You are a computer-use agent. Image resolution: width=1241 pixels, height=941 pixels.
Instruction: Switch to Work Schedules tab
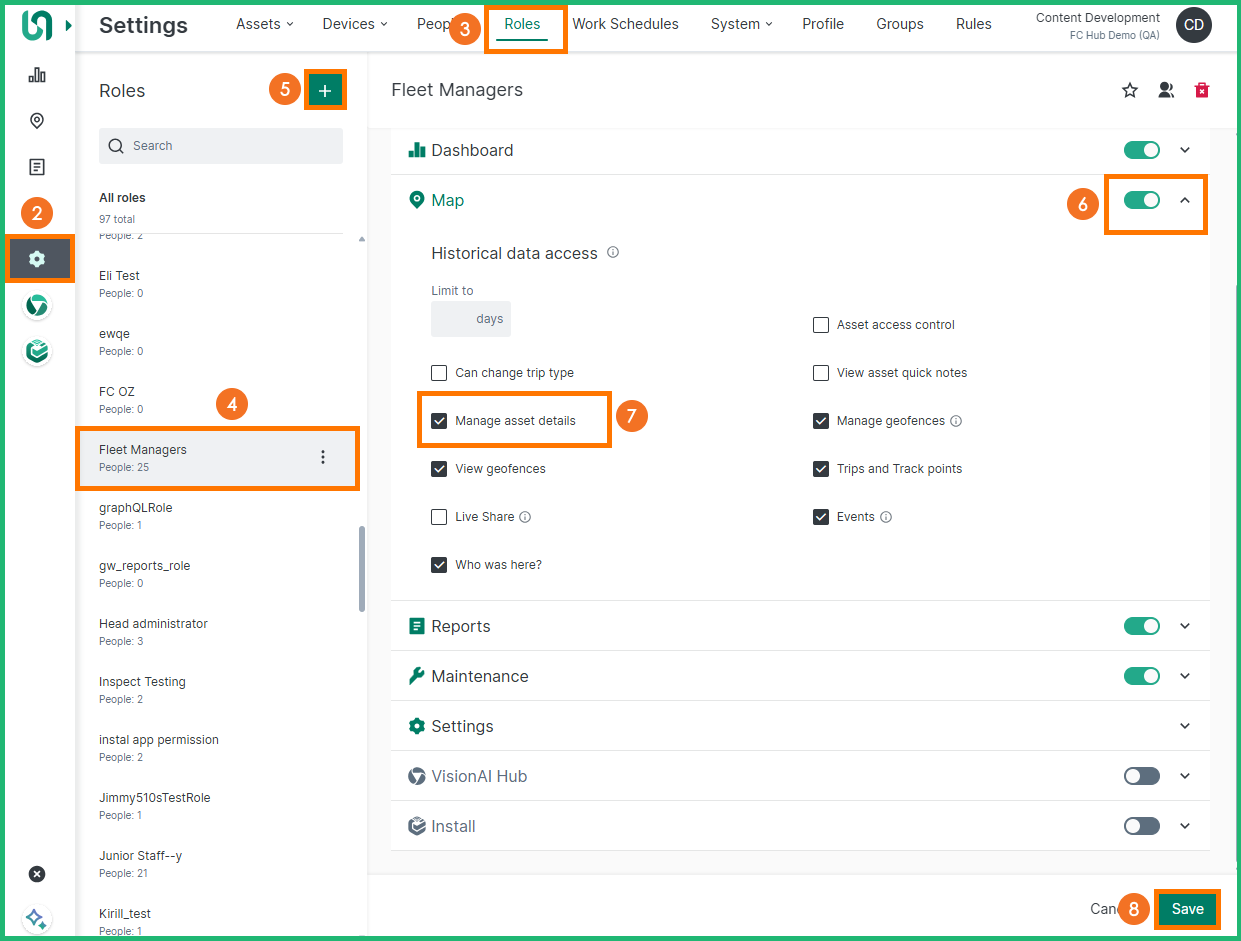point(625,24)
